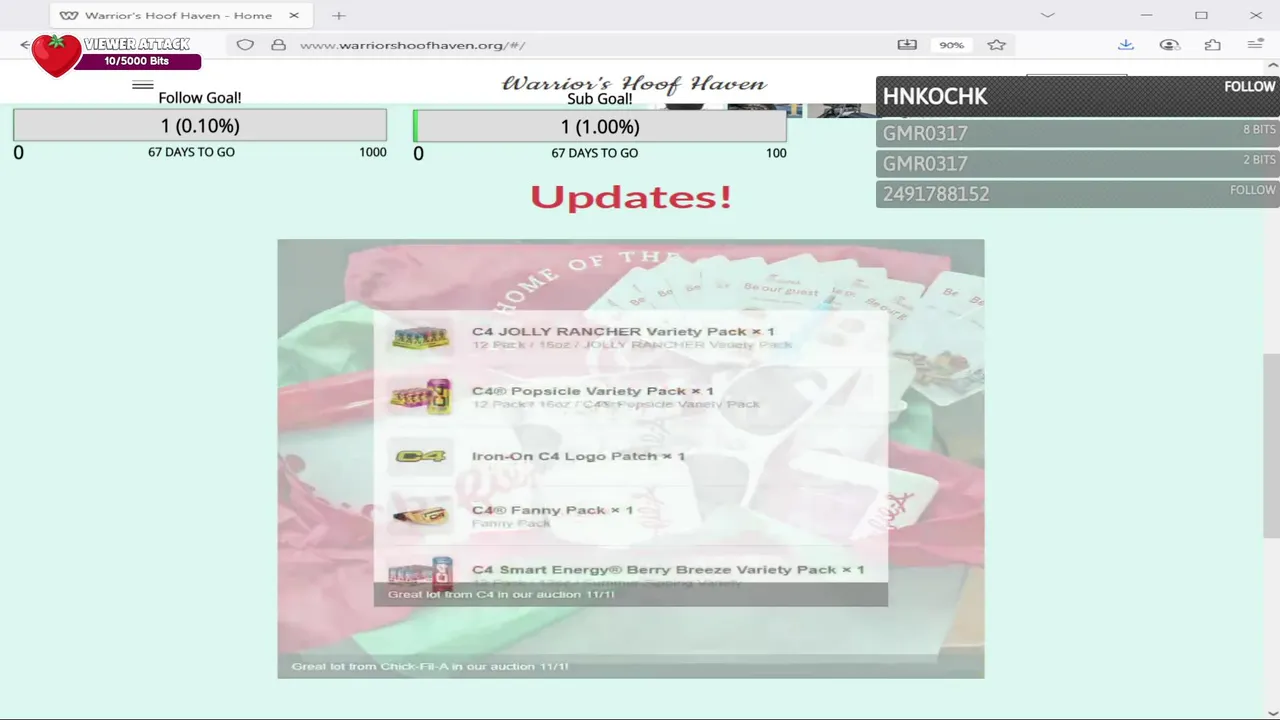Click the Sub Goal progress bar
The image size is (1280, 720).
pos(600,127)
